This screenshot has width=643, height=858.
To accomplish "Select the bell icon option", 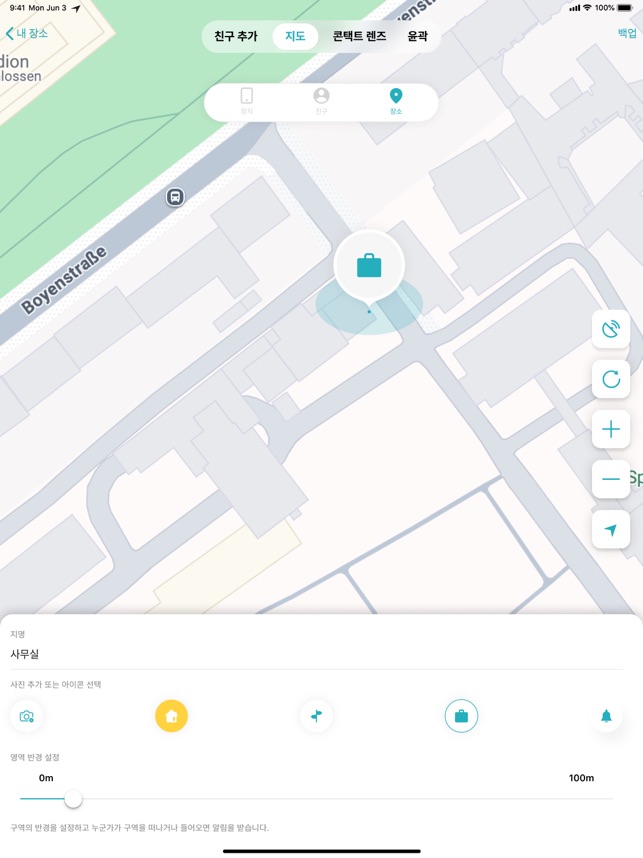I will point(606,716).
